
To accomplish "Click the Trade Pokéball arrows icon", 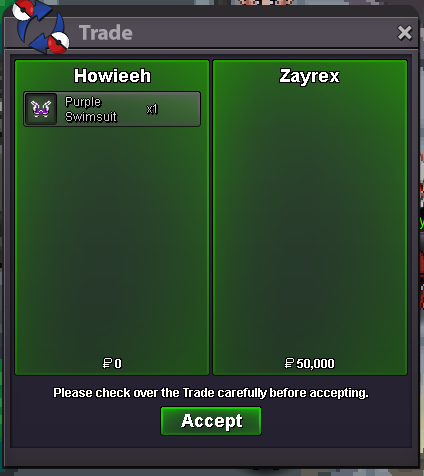I will (40, 27).
